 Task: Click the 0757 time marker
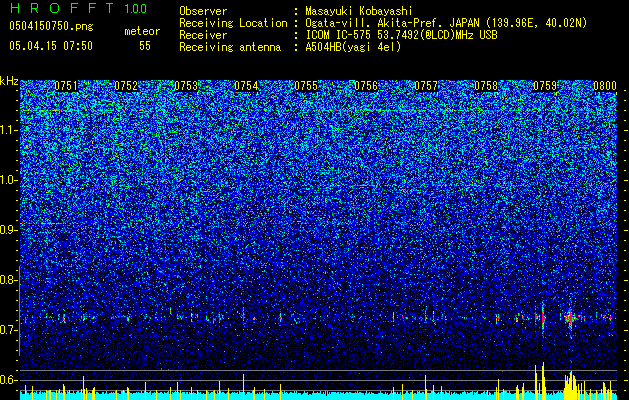coord(426,86)
